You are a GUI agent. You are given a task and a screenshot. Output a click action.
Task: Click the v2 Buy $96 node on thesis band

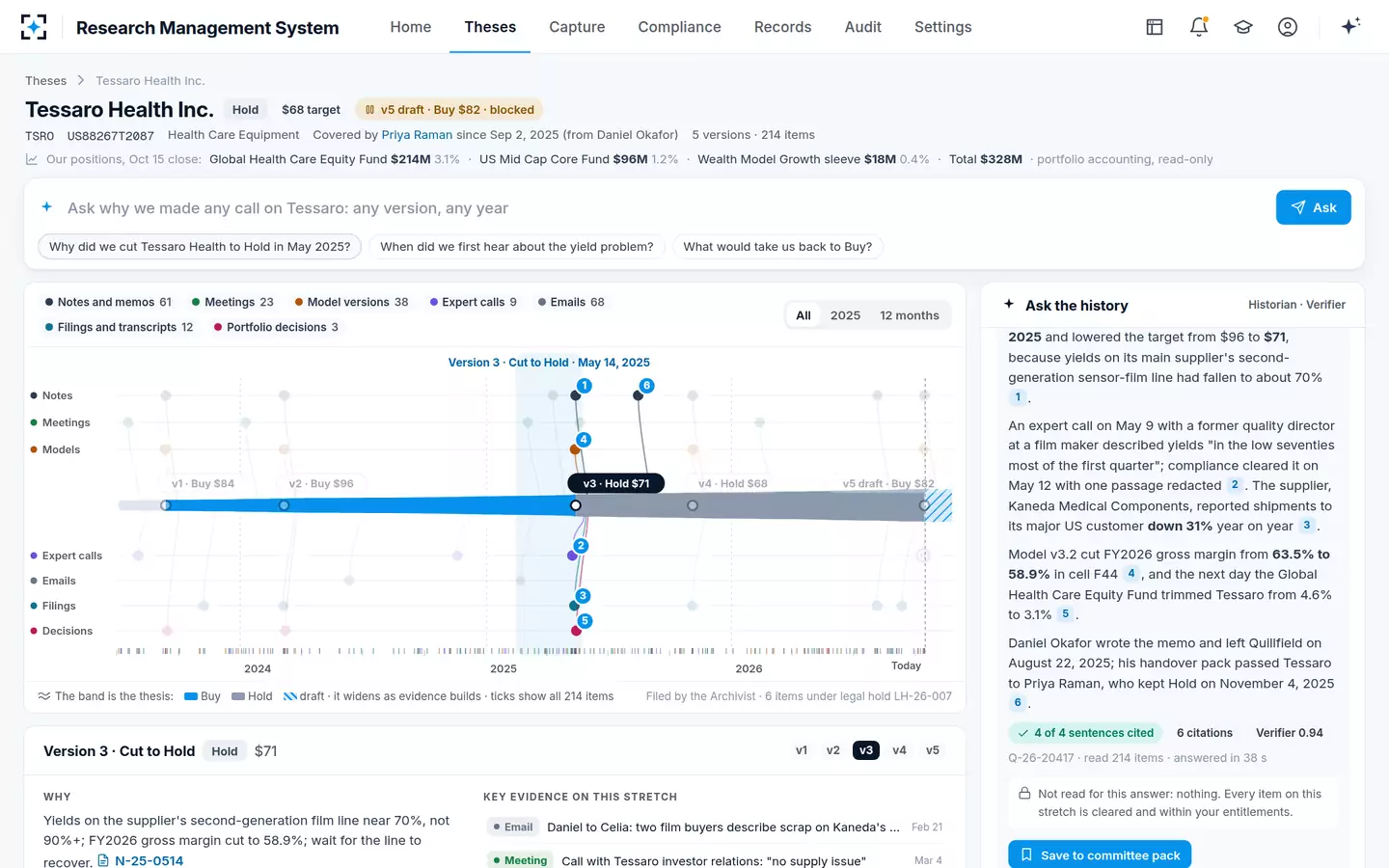tap(284, 505)
